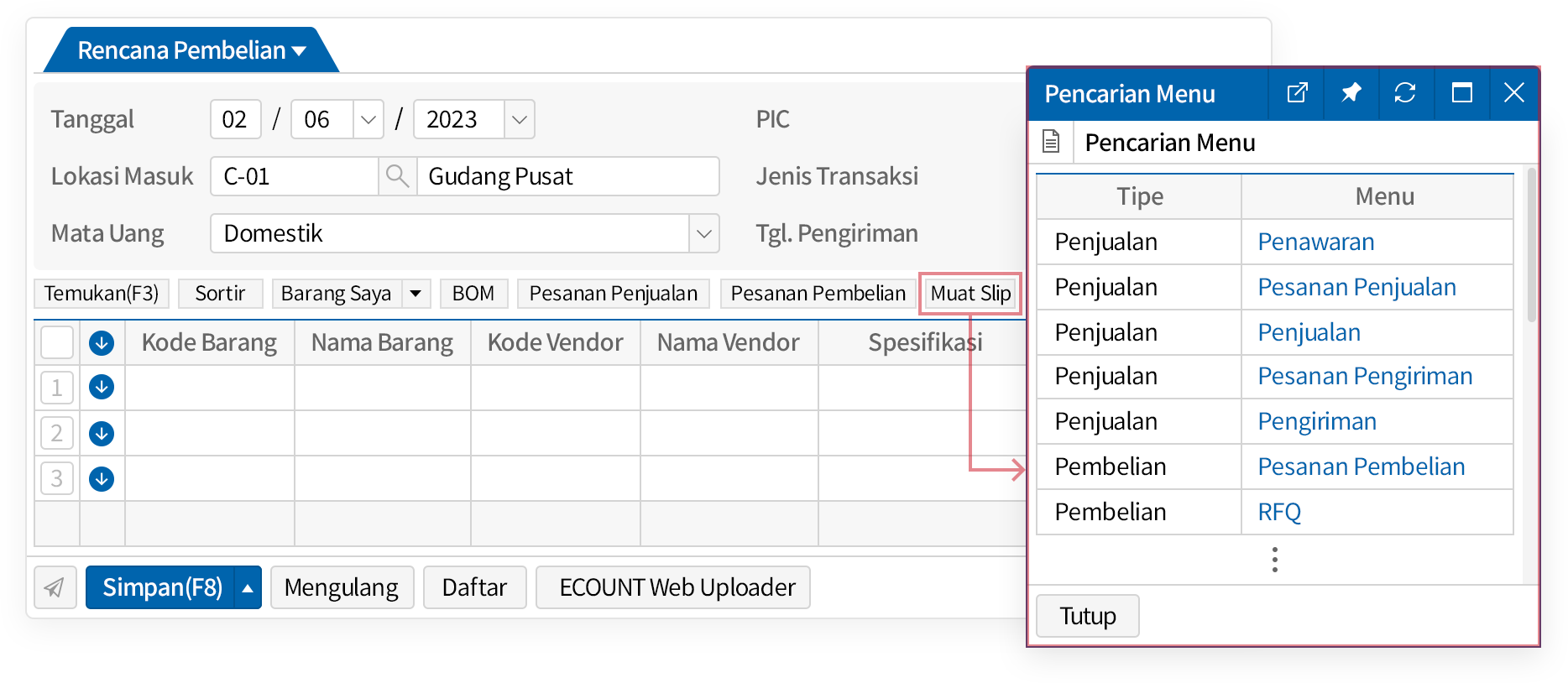Image resolution: width=1568 pixels, height=683 pixels.
Task: Select the row 2 number box
Action: tap(57, 433)
